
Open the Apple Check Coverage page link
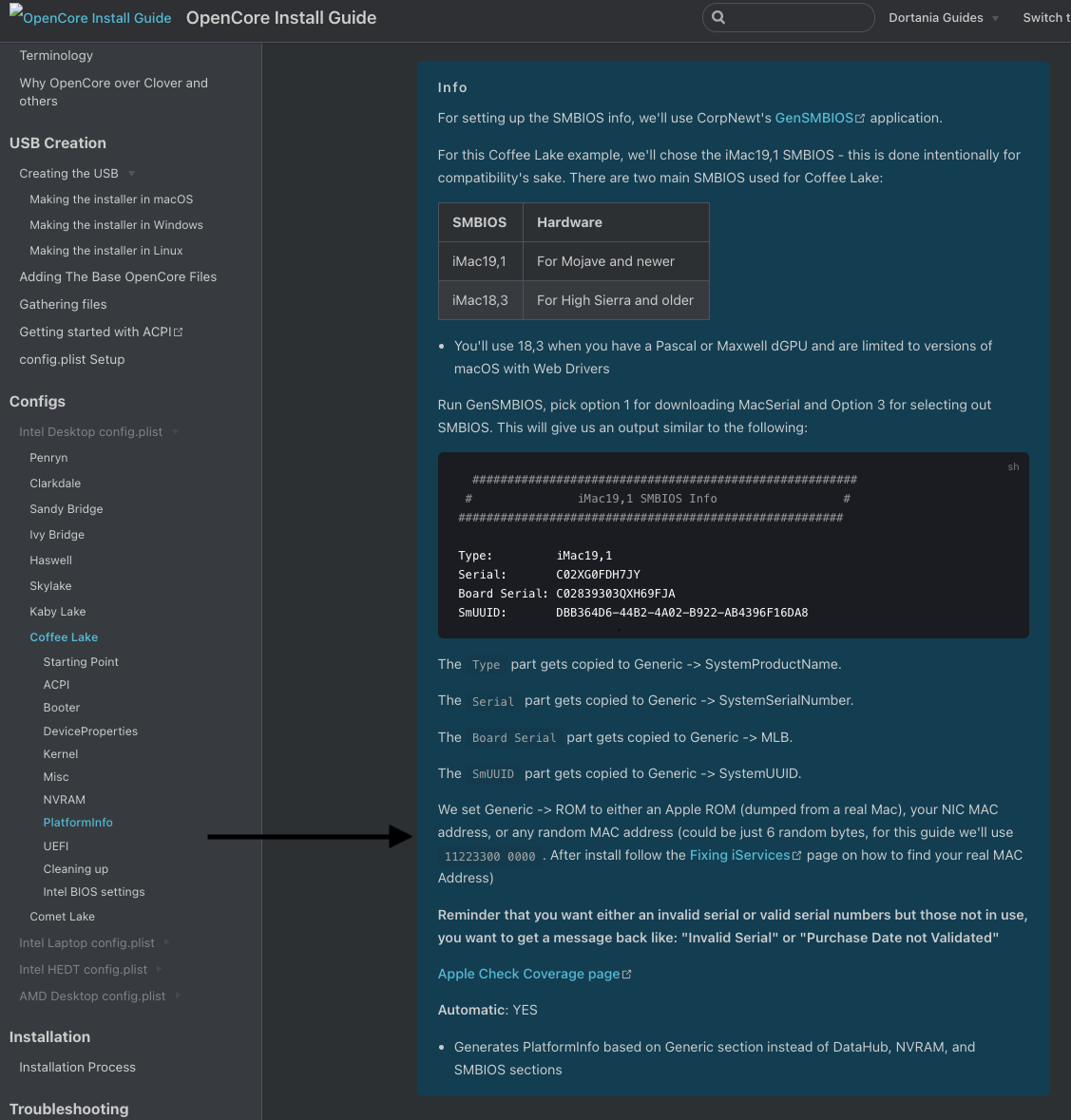(528, 974)
